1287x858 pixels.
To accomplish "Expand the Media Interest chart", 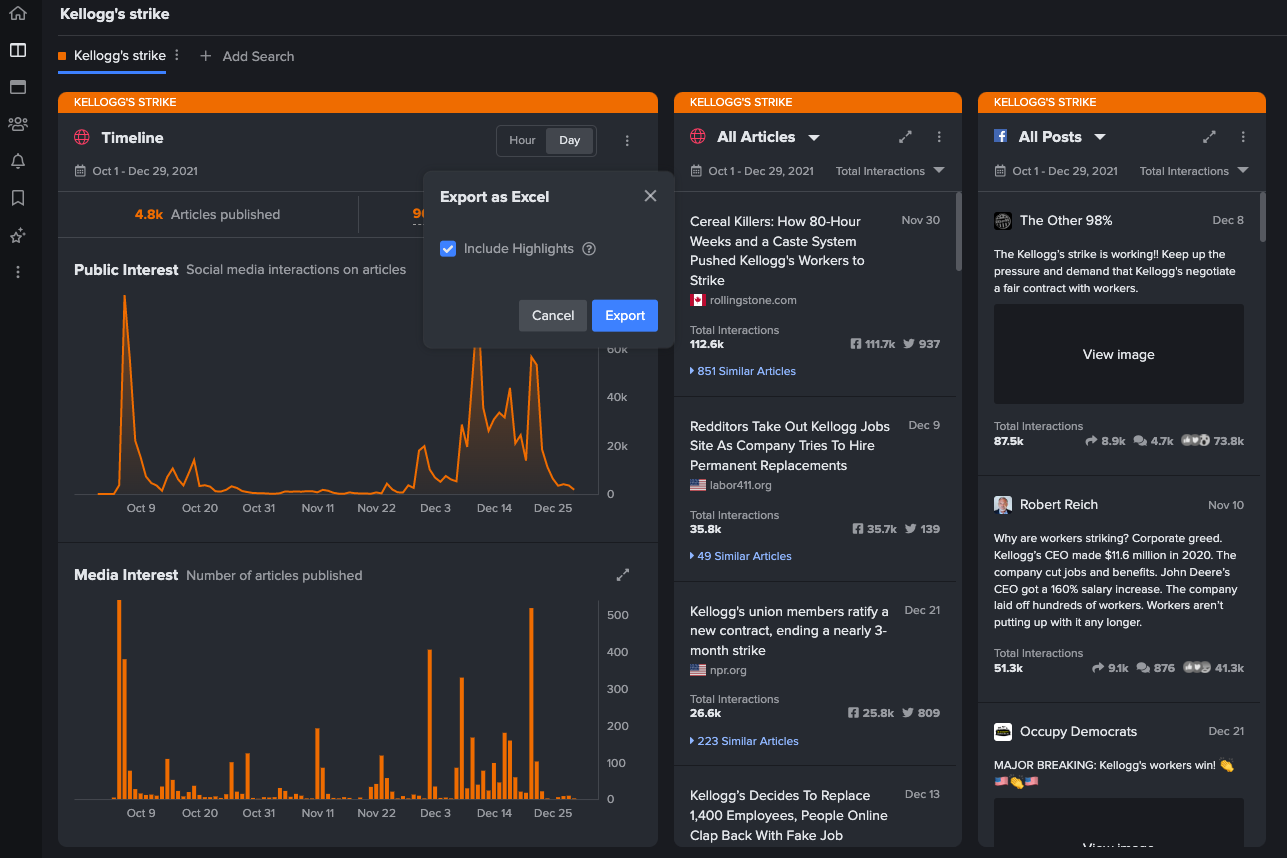I will tap(623, 575).
